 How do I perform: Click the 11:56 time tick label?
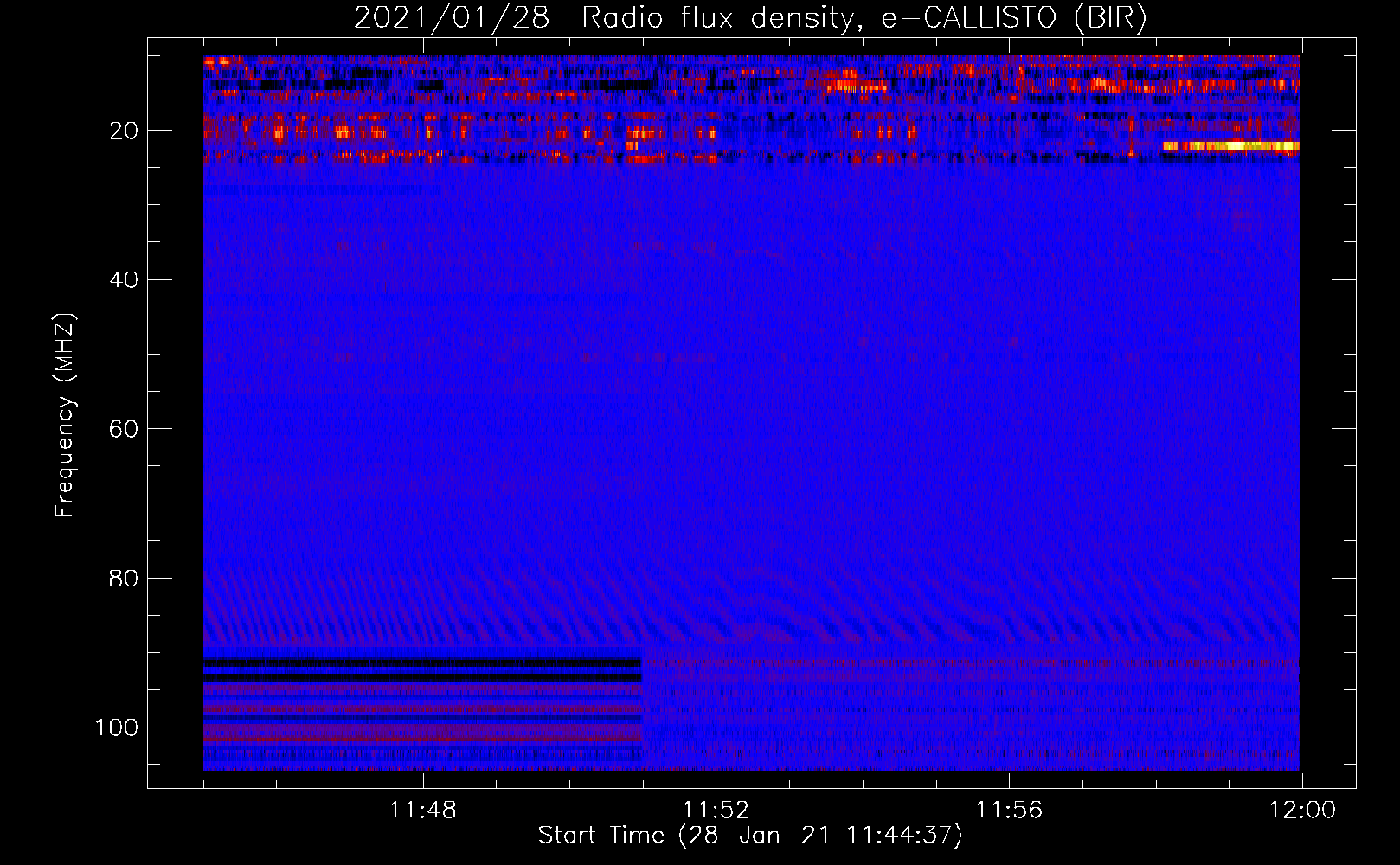[1009, 811]
